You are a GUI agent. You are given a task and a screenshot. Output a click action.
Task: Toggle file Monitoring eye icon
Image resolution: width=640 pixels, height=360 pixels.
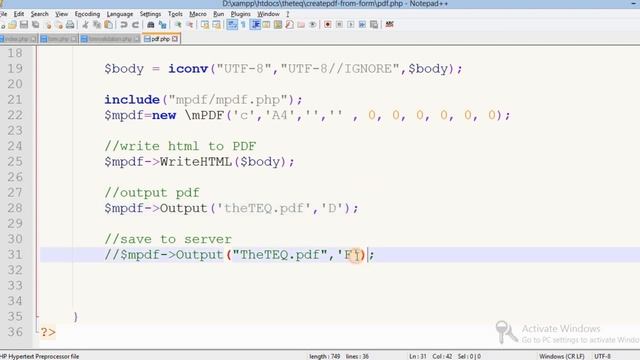click(x=313, y=25)
